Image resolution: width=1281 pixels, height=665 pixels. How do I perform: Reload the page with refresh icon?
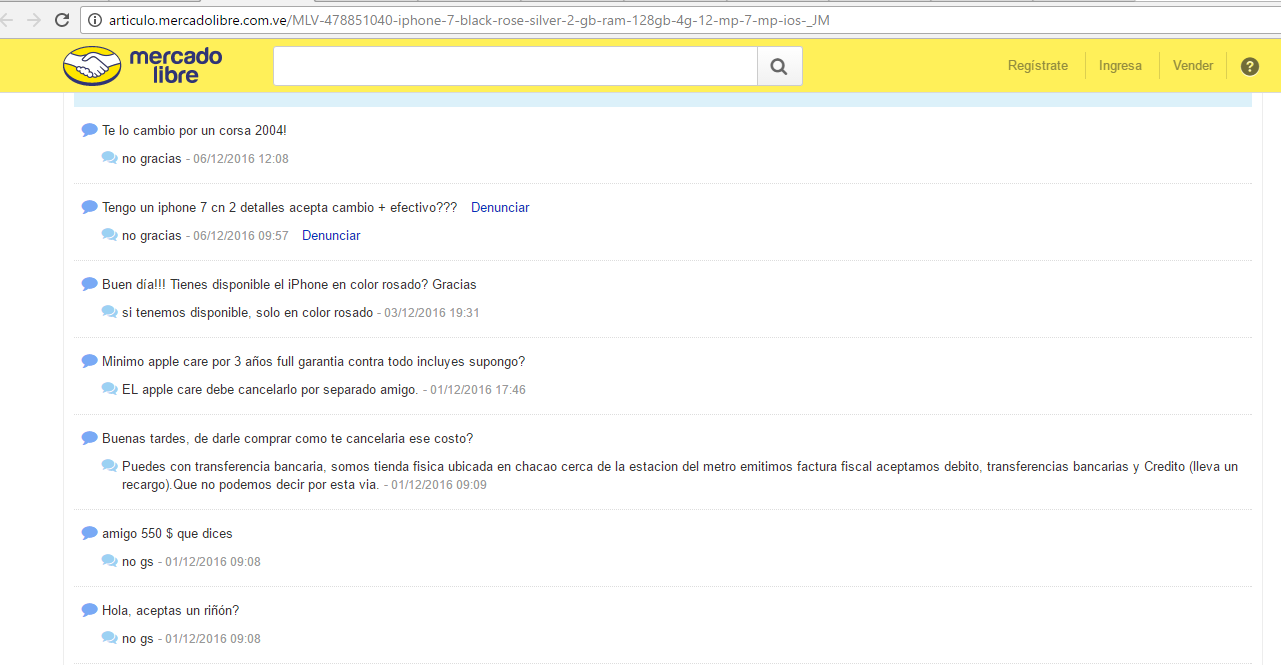pyautogui.click(x=62, y=20)
